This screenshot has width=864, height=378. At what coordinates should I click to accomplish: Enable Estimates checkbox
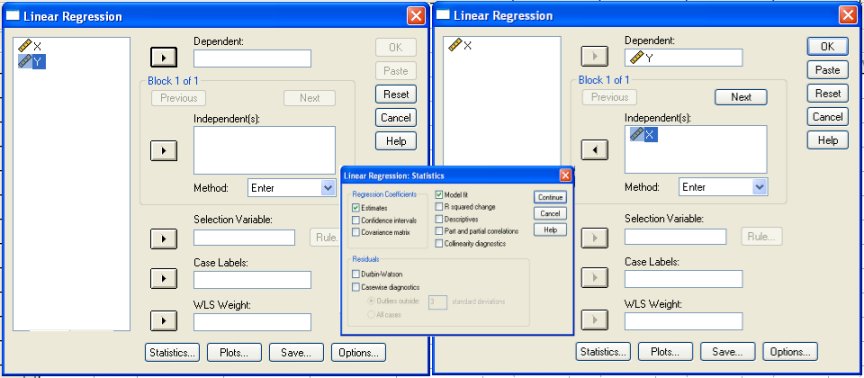point(356,208)
